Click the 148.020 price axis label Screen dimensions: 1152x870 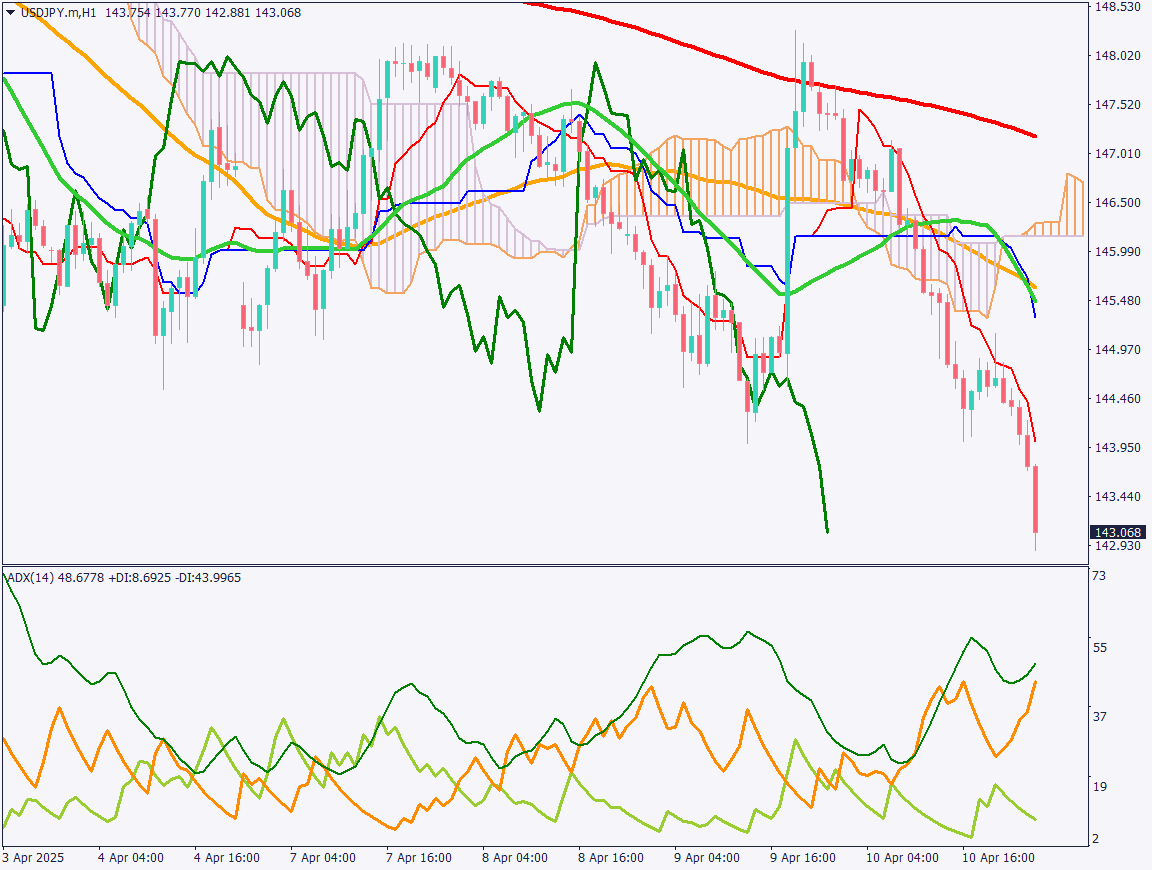(x=1118, y=56)
